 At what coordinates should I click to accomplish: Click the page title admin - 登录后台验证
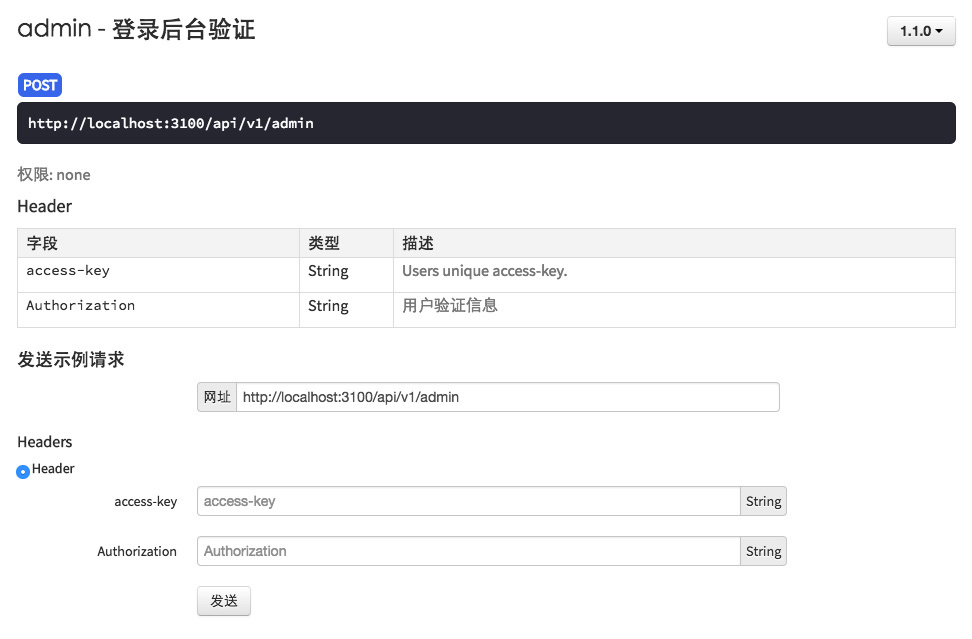(137, 29)
